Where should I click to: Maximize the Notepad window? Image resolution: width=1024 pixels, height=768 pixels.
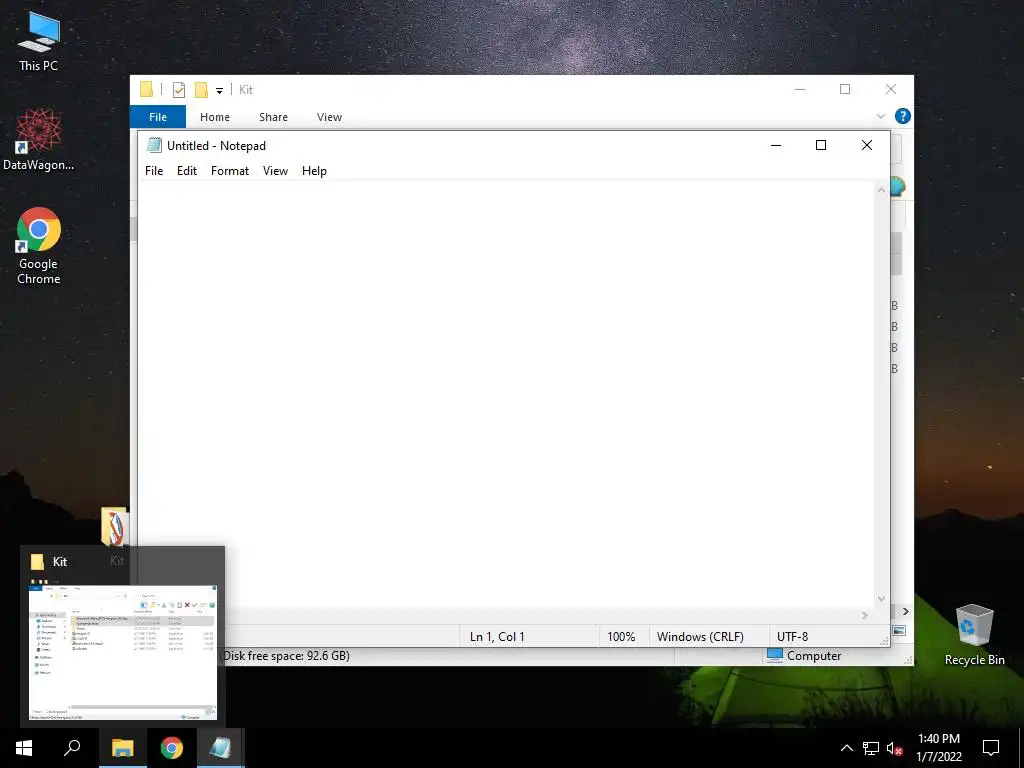click(x=821, y=145)
